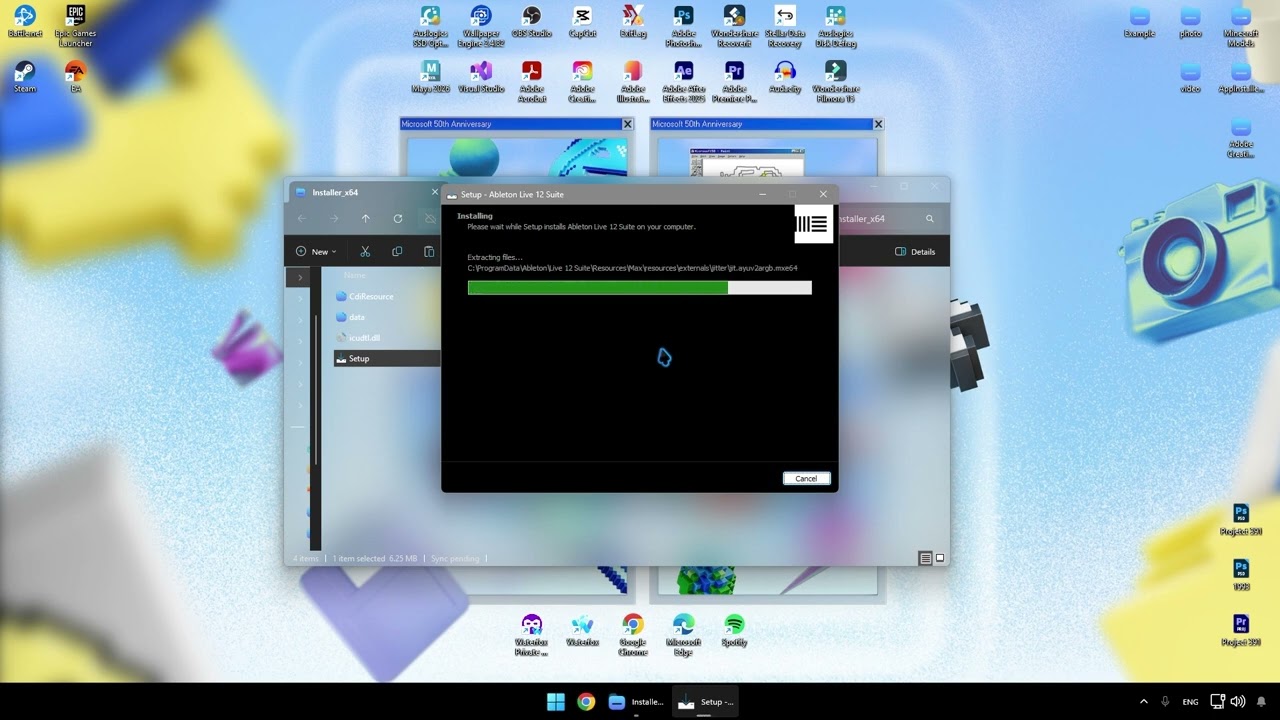
Task: Open the Steam desktop shortcut
Action: pyautogui.click(x=25, y=77)
